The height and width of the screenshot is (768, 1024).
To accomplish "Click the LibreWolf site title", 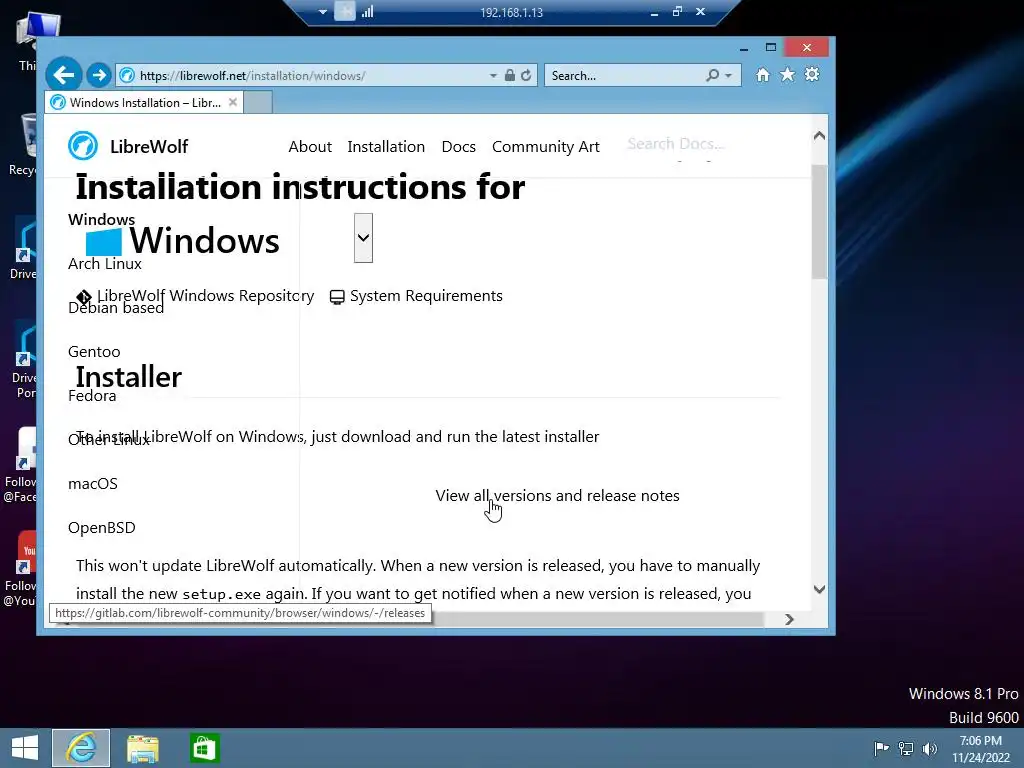I will click(x=149, y=146).
